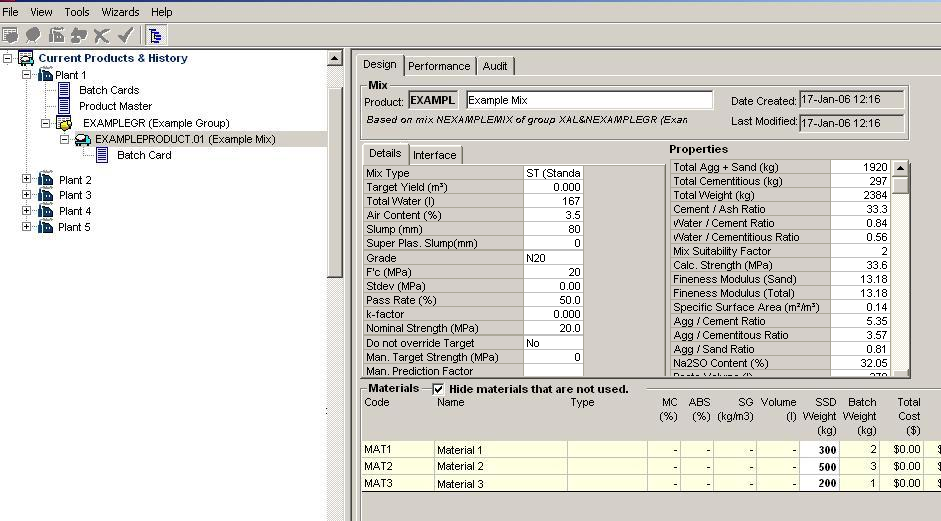Viewport: 941px width, 521px height.
Task: Click the Plant 1 factory icon
Action: tap(45, 75)
